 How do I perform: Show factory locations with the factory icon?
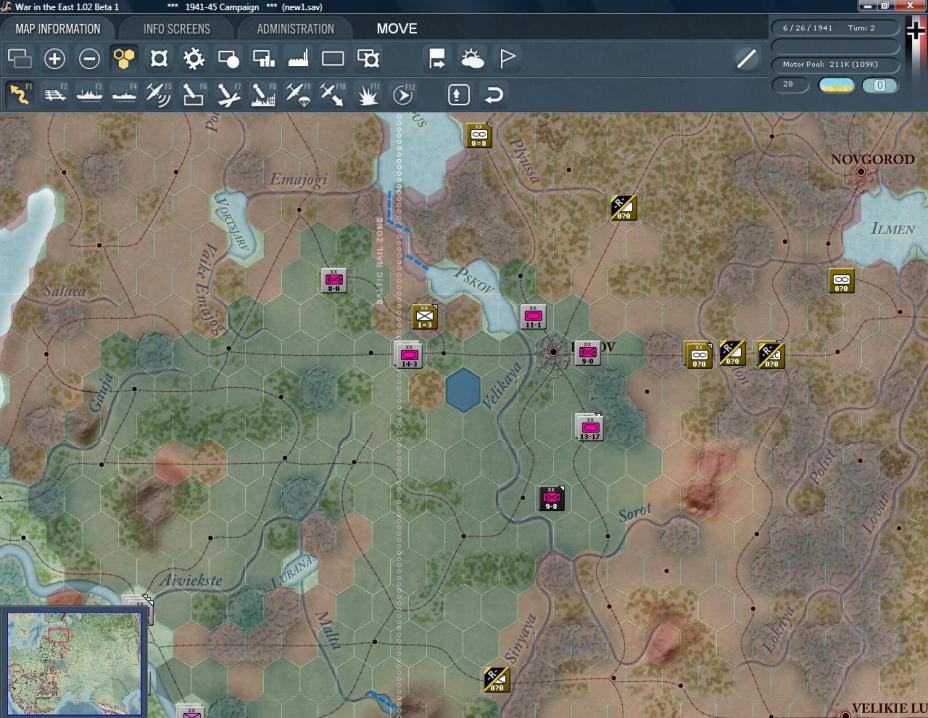click(298, 59)
